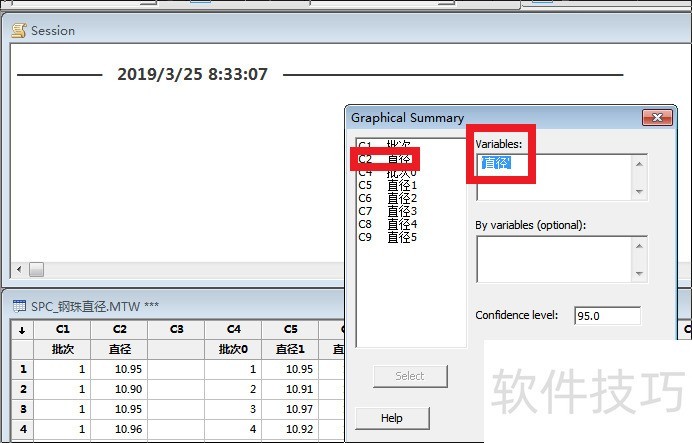Select C2 直径 in column list
Screen dimensions: 692x443
[x=385, y=159]
